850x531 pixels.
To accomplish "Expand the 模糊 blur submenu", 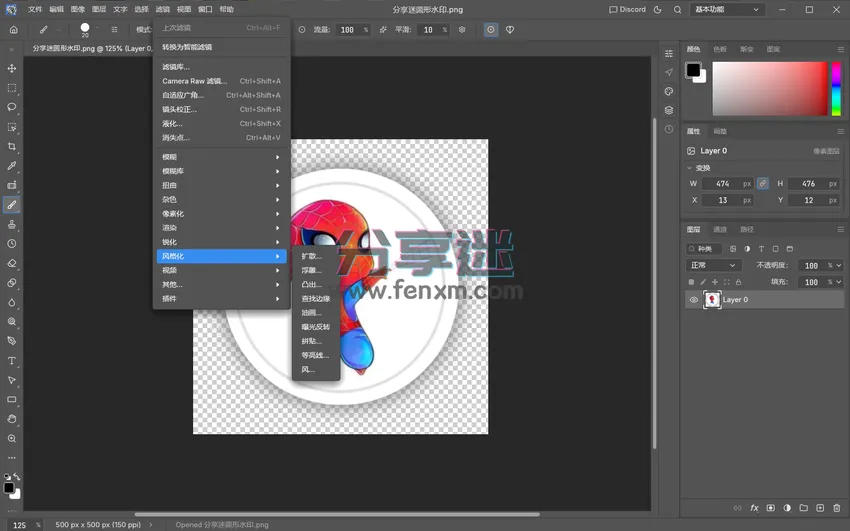I will (221, 157).
